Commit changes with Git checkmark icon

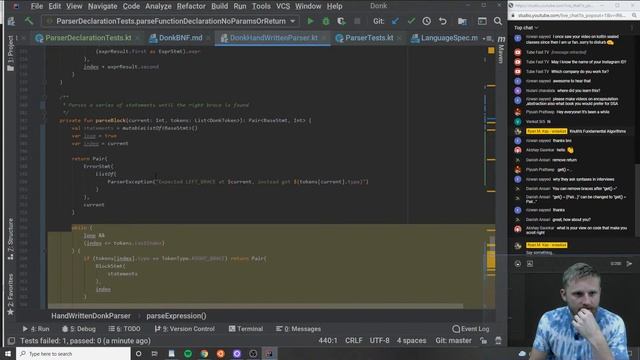coord(411,21)
